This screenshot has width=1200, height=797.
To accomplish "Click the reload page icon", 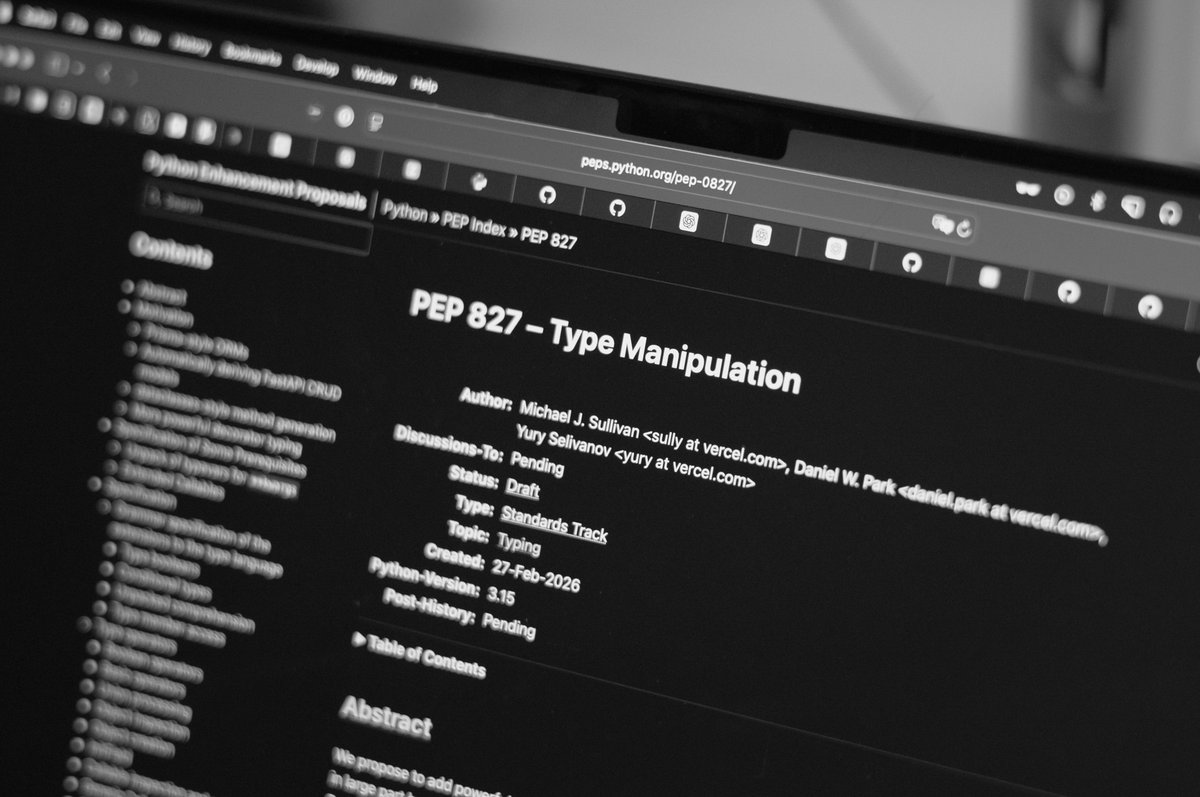I will [x=963, y=228].
